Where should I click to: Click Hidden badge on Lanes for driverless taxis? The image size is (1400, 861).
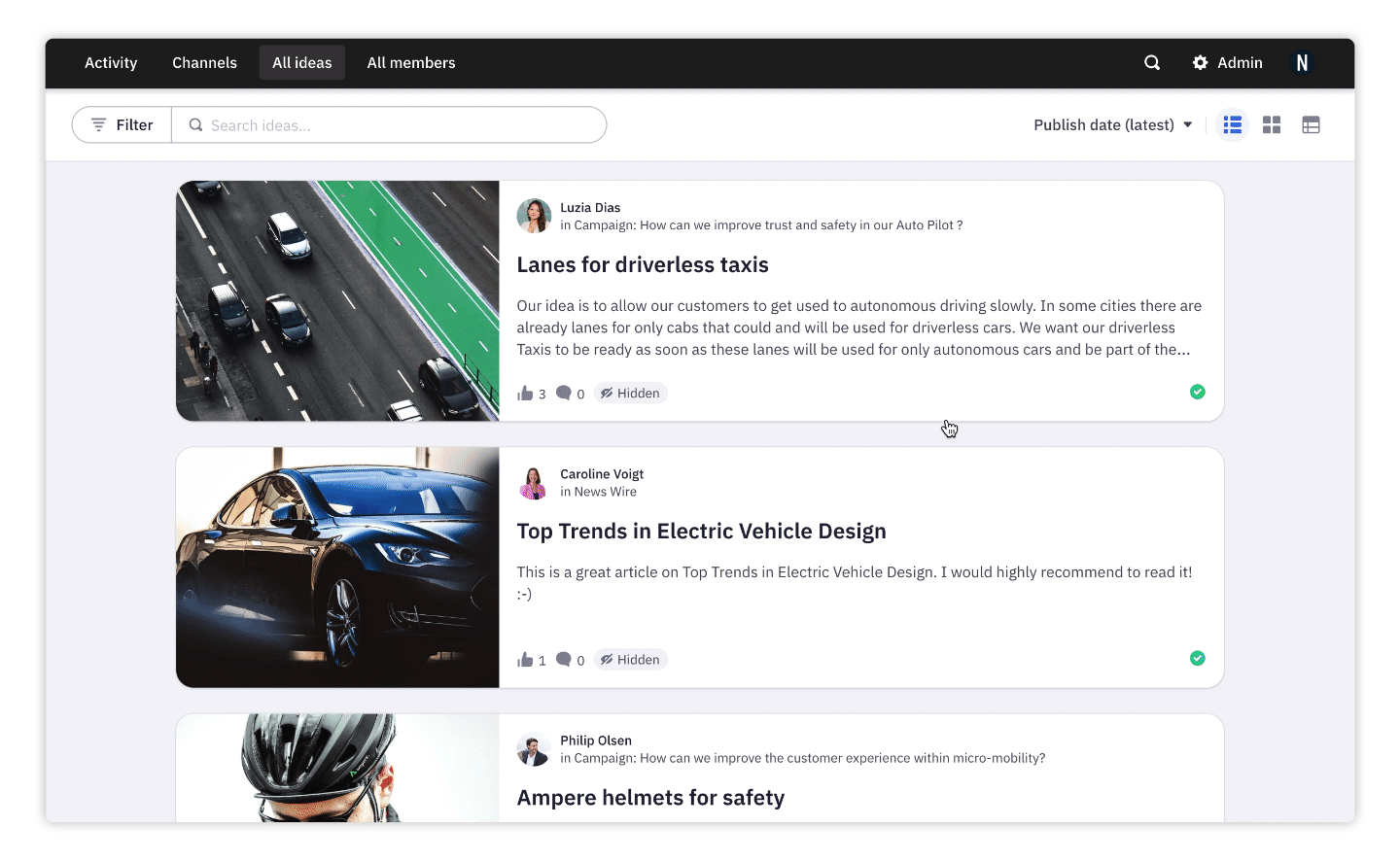coord(630,393)
